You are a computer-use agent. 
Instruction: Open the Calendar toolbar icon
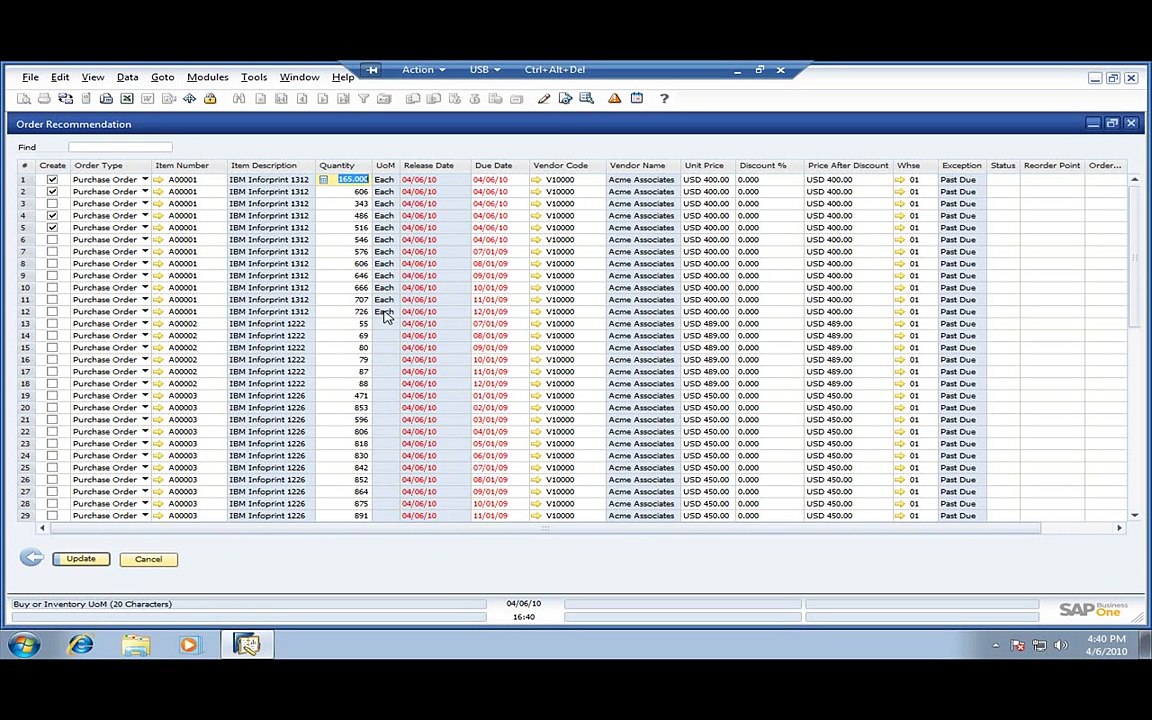coord(637,98)
